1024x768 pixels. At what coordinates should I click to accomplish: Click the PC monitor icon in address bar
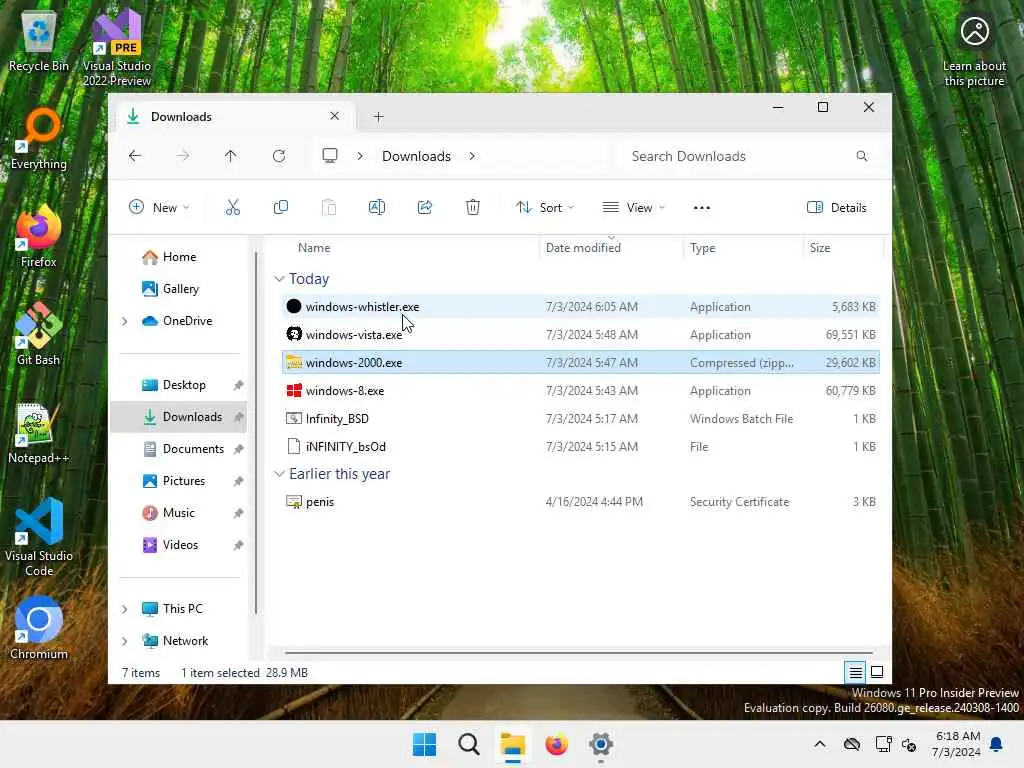coord(330,155)
